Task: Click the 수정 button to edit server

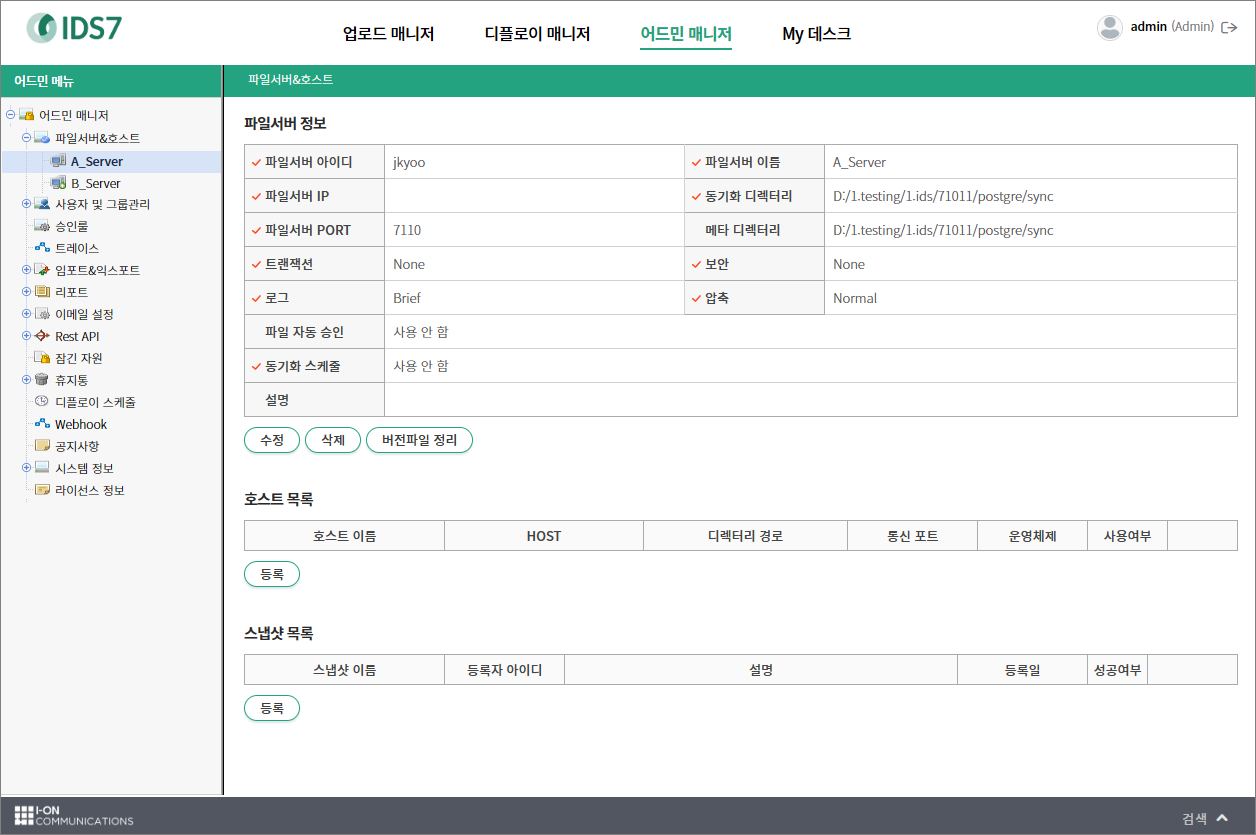Action: pos(272,440)
